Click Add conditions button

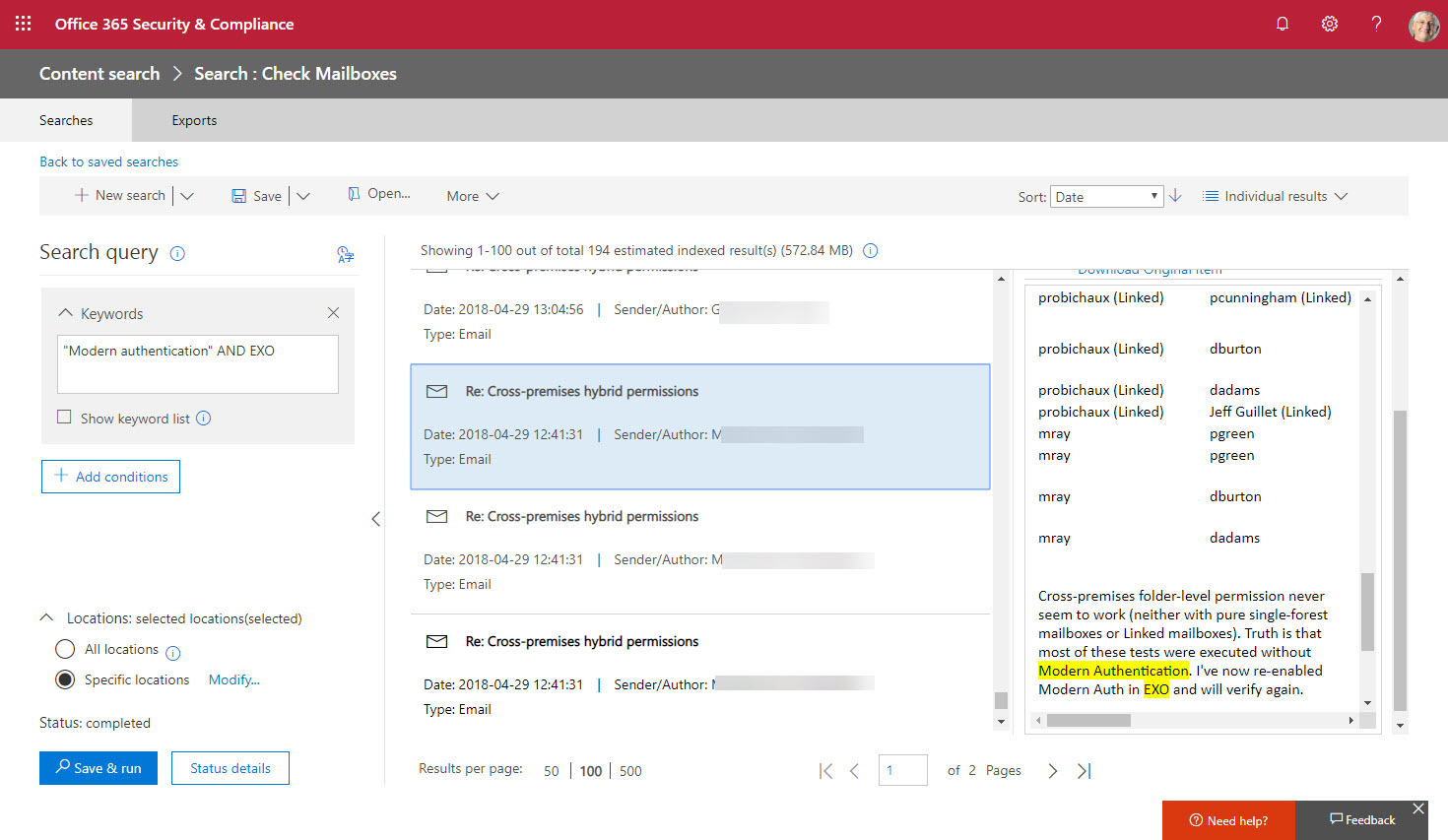click(x=110, y=477)
